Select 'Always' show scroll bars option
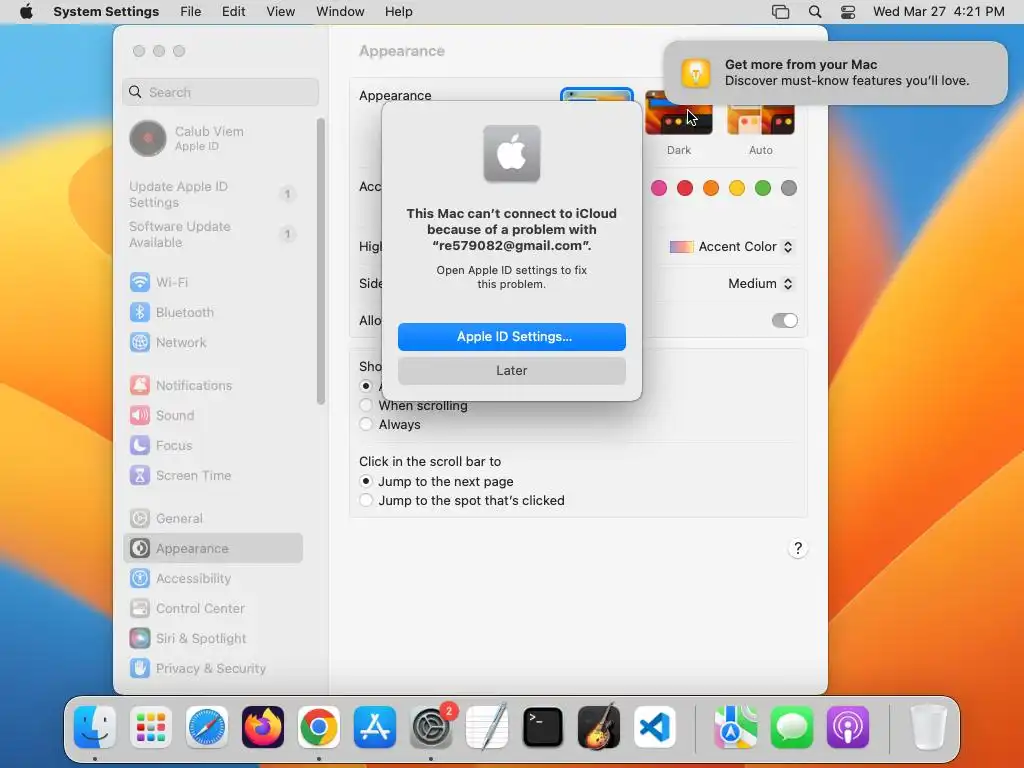1024x768 pixels. click(x=366, y=424)
